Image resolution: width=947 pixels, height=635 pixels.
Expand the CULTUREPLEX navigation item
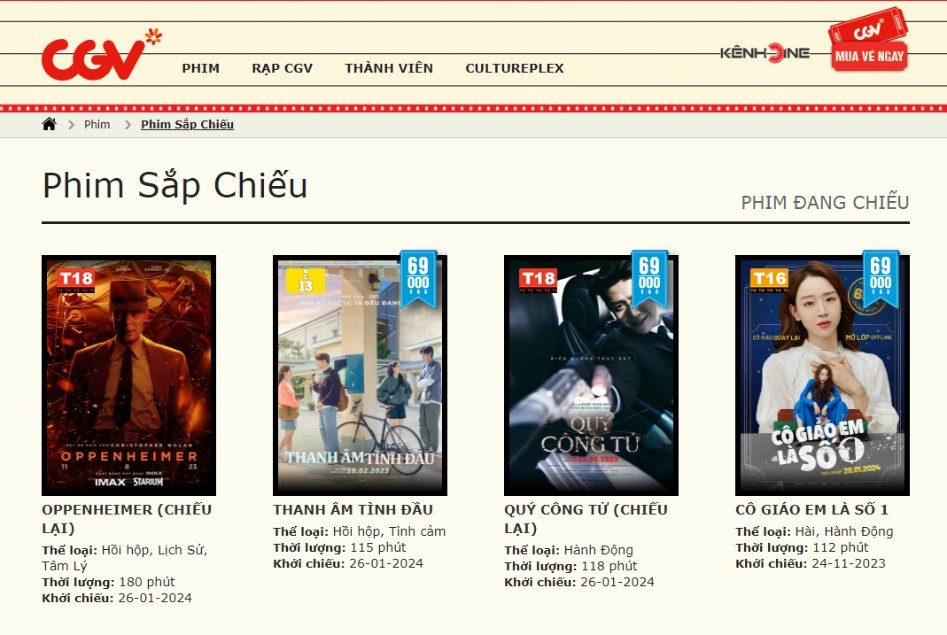(514, 68)
